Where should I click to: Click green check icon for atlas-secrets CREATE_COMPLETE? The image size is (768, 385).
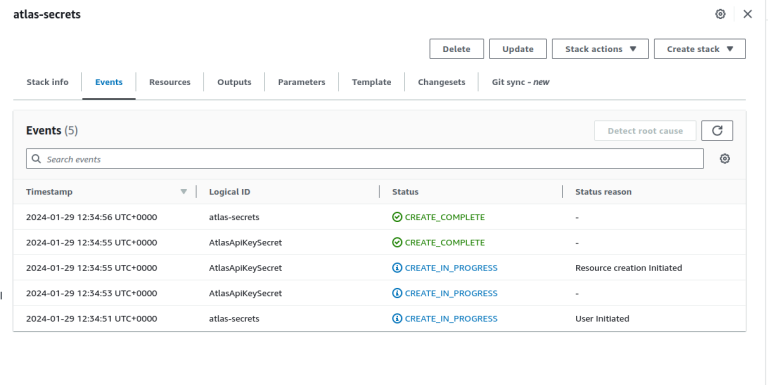(397, 217)
